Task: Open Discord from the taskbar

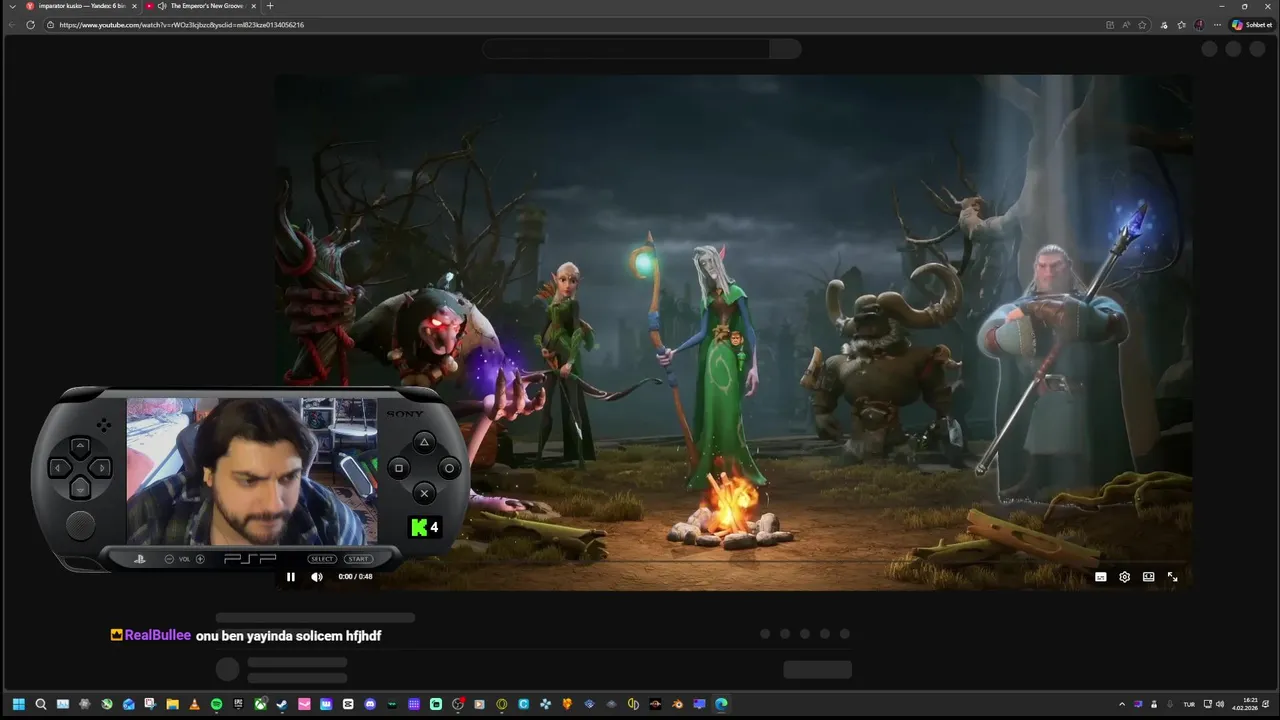Action: click(x=370, y=704)
